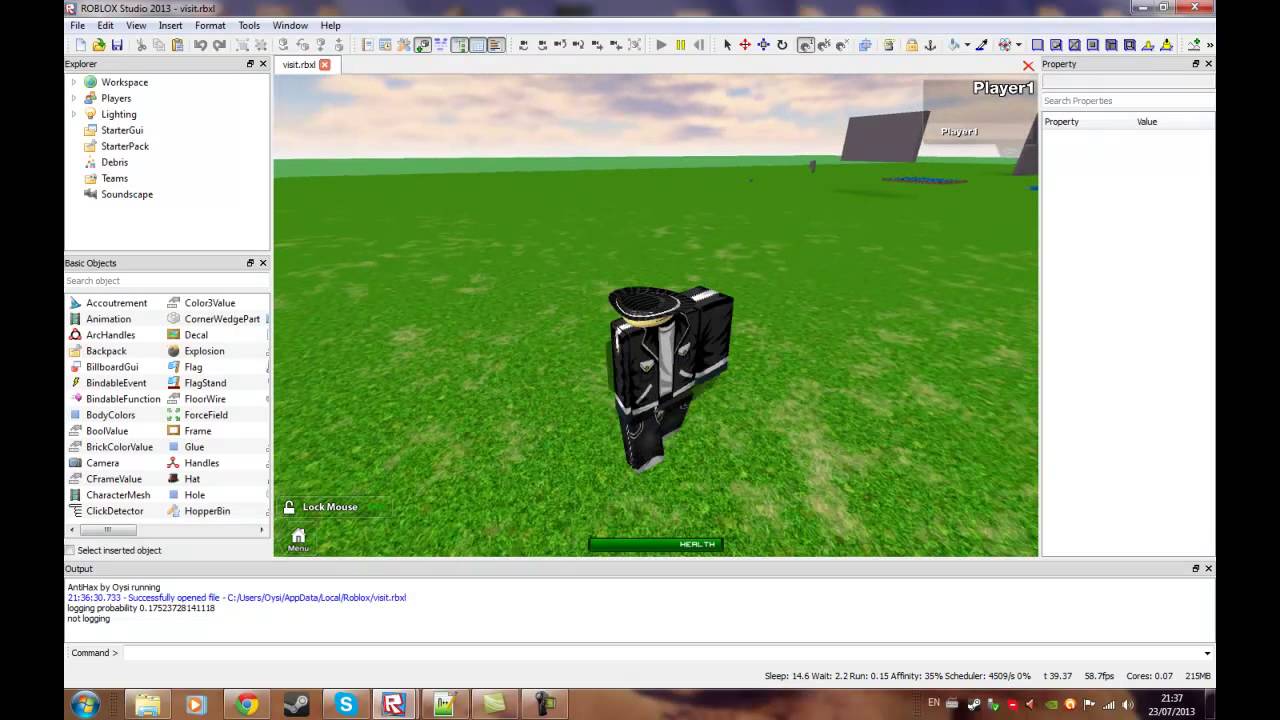Image resolution: width=1280 pixels, height=720 pixels.
Task: Select Teams in Explorer
Action: click(x=114, y=178)
